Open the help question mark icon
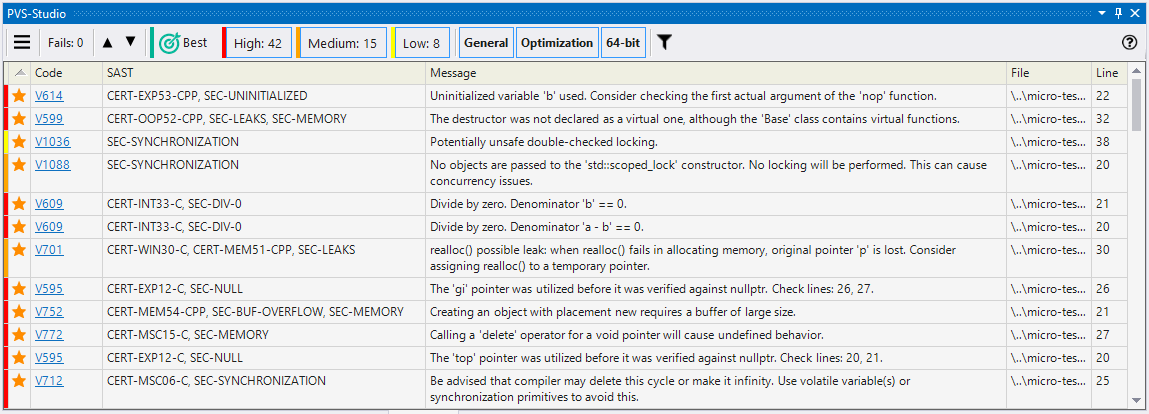 coord(1130,43)
